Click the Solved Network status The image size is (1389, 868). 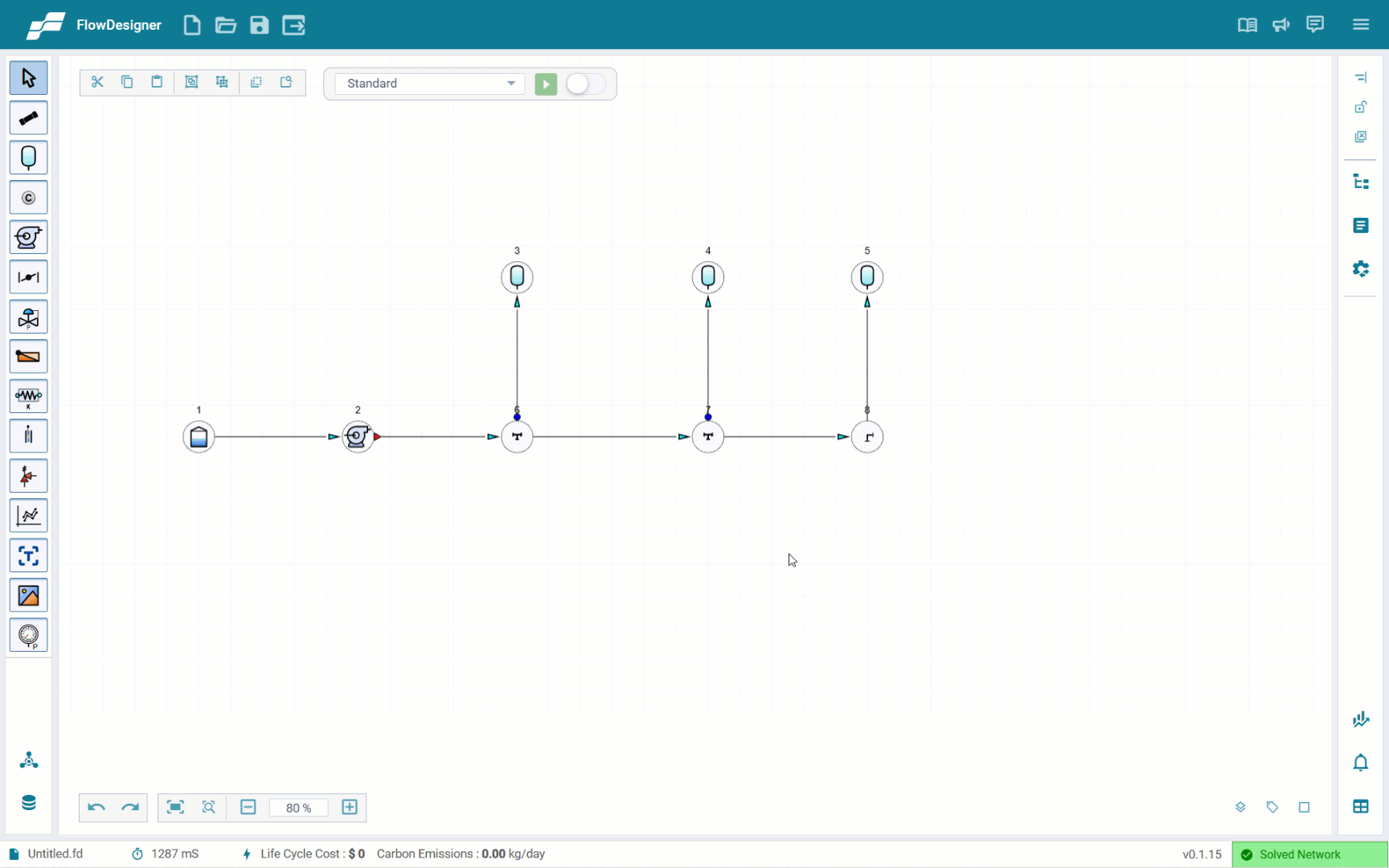point(1299,854)
